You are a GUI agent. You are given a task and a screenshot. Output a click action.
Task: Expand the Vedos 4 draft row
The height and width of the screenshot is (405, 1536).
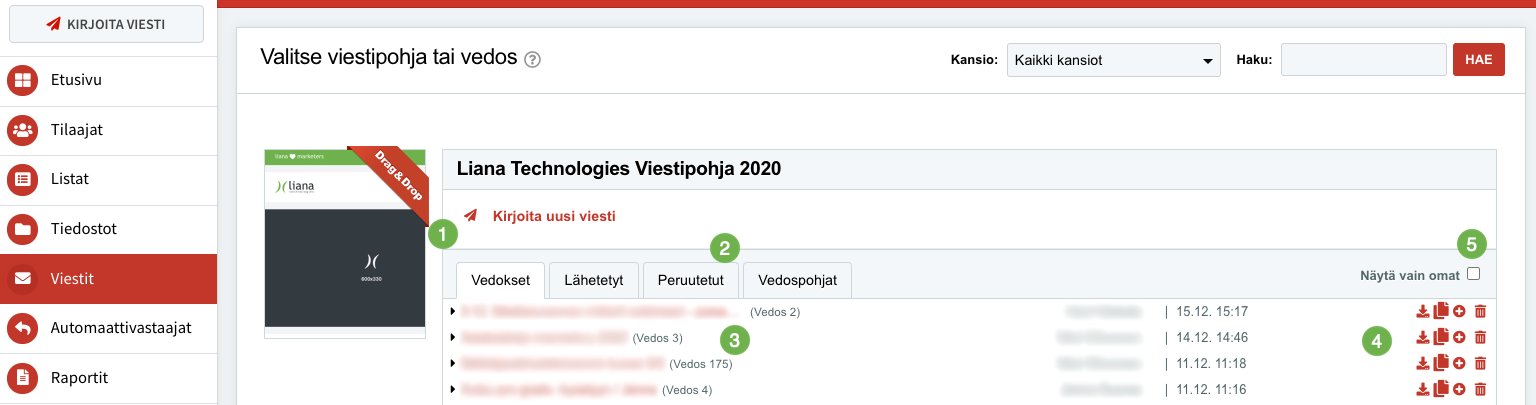pos(454,389)
